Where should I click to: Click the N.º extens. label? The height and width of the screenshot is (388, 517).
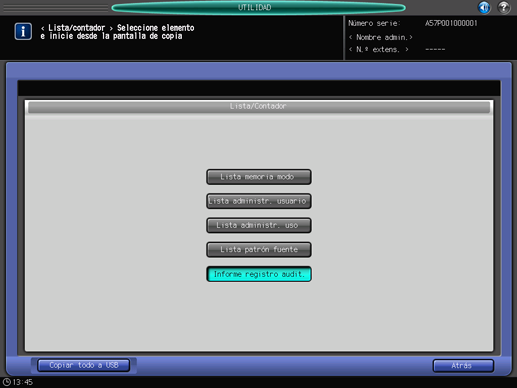click(x=379, y=50)
